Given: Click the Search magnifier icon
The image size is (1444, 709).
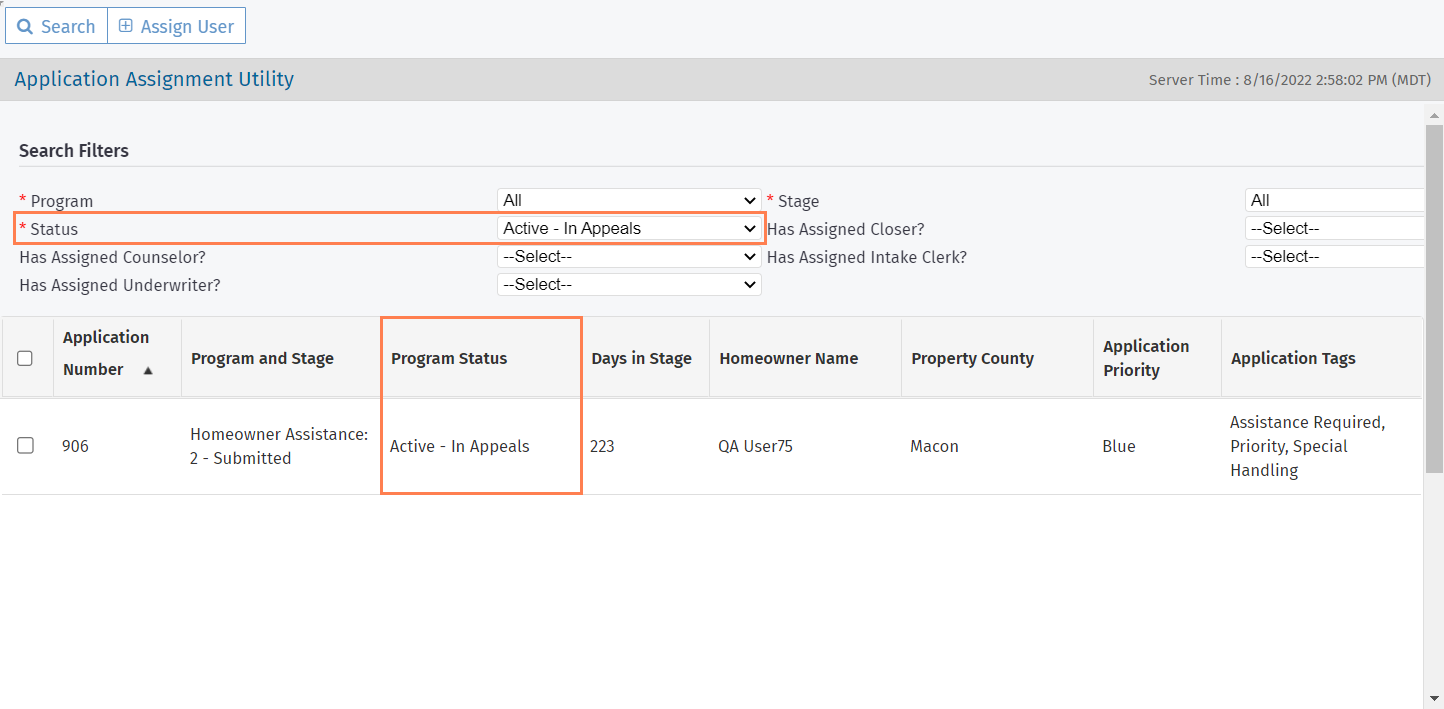Looking at the screenshot, I should [x=25, y=27].
